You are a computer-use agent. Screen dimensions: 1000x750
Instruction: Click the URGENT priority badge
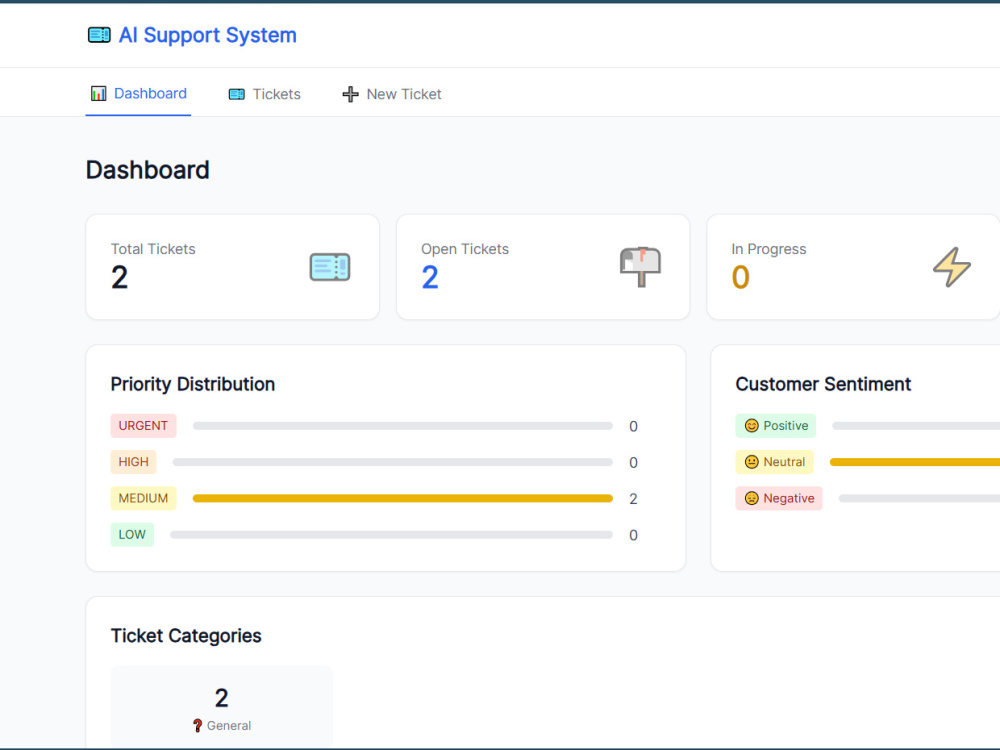click(x=143, y=426)
